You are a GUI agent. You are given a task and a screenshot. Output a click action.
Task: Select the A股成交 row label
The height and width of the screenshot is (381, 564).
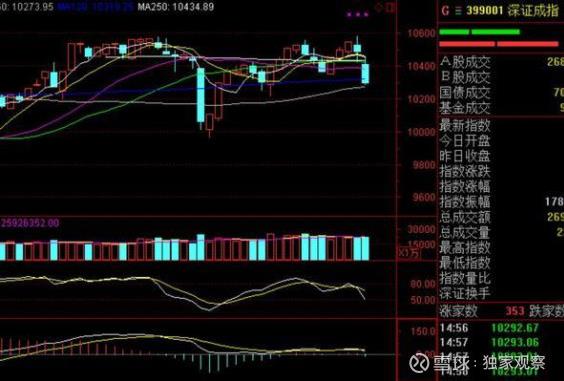[x=465, y=62]
